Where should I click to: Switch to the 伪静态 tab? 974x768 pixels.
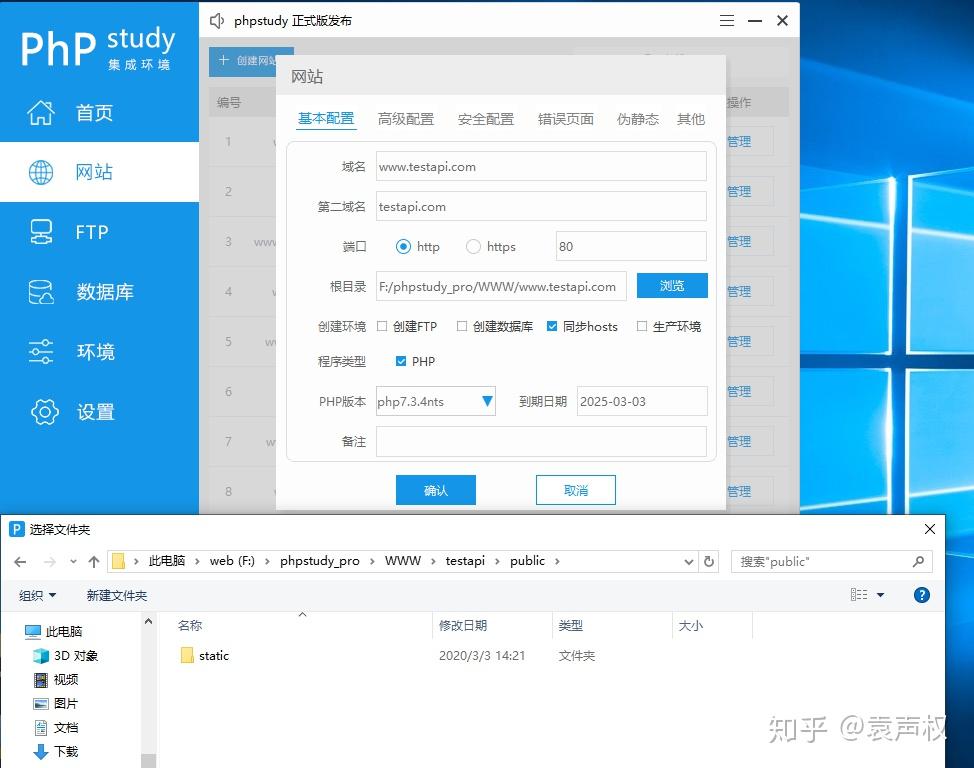click(637, 118)
